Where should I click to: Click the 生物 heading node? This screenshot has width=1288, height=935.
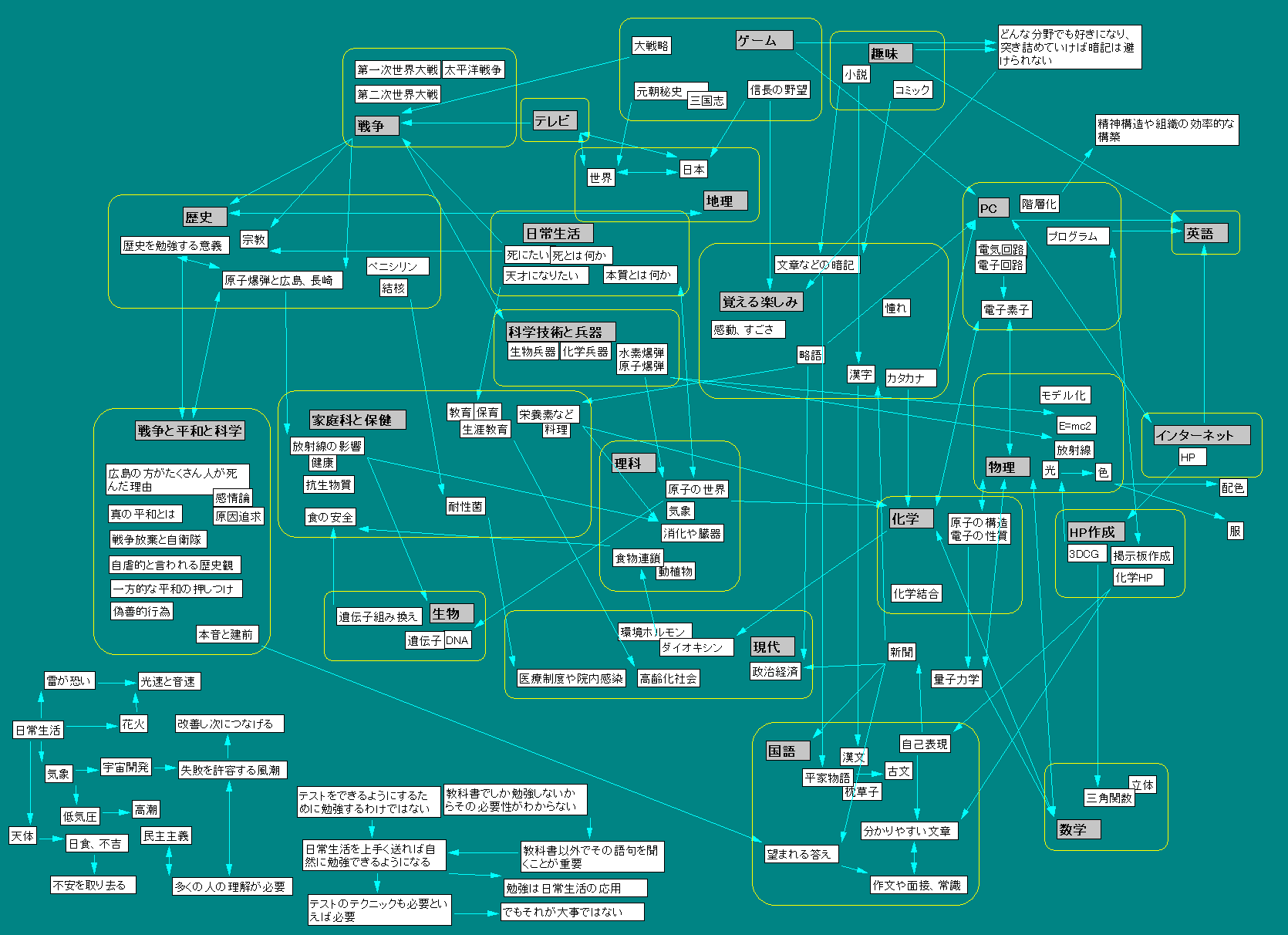(x=450, y=613)
